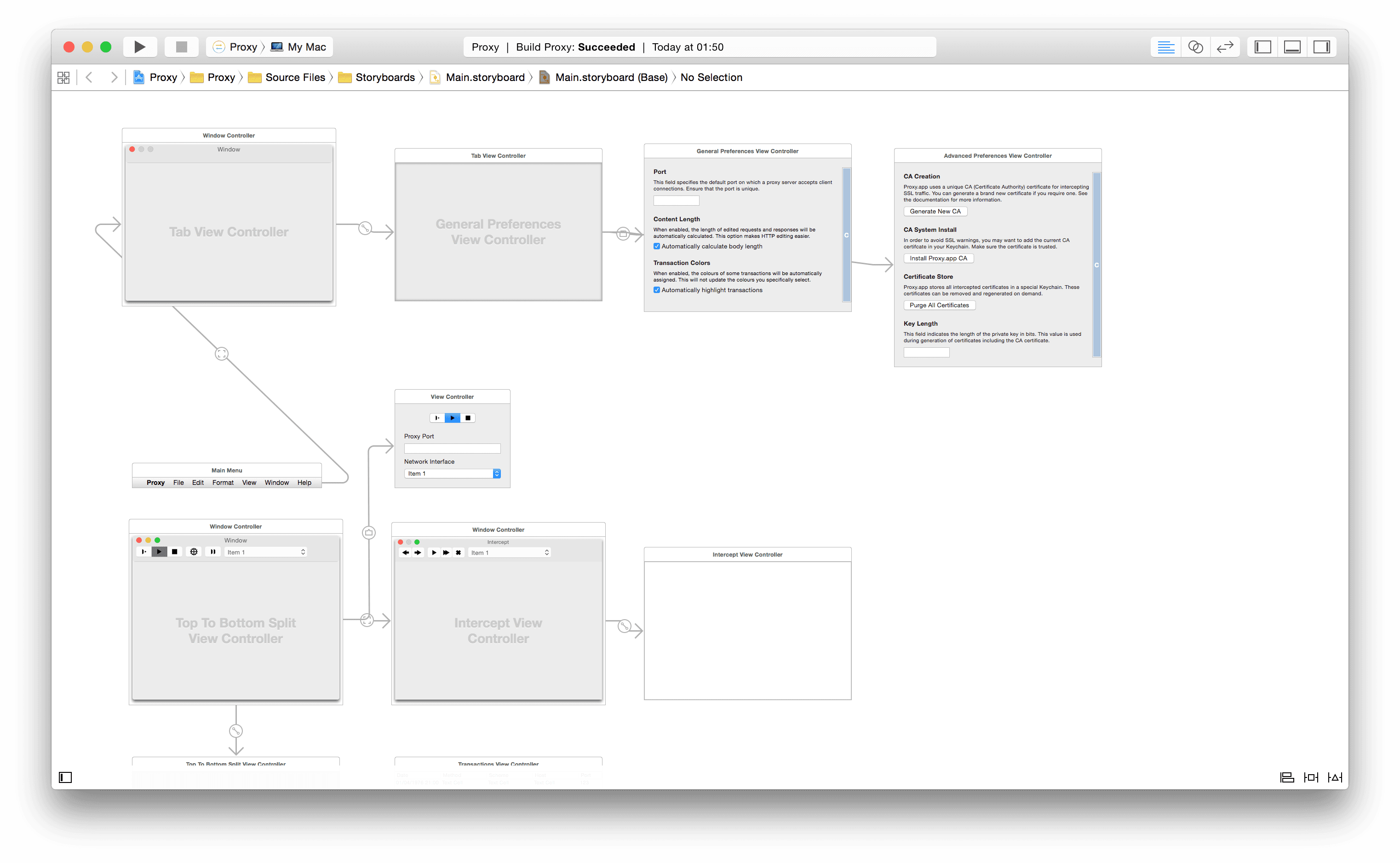Click the Proxy Port text field

point(453,449)
